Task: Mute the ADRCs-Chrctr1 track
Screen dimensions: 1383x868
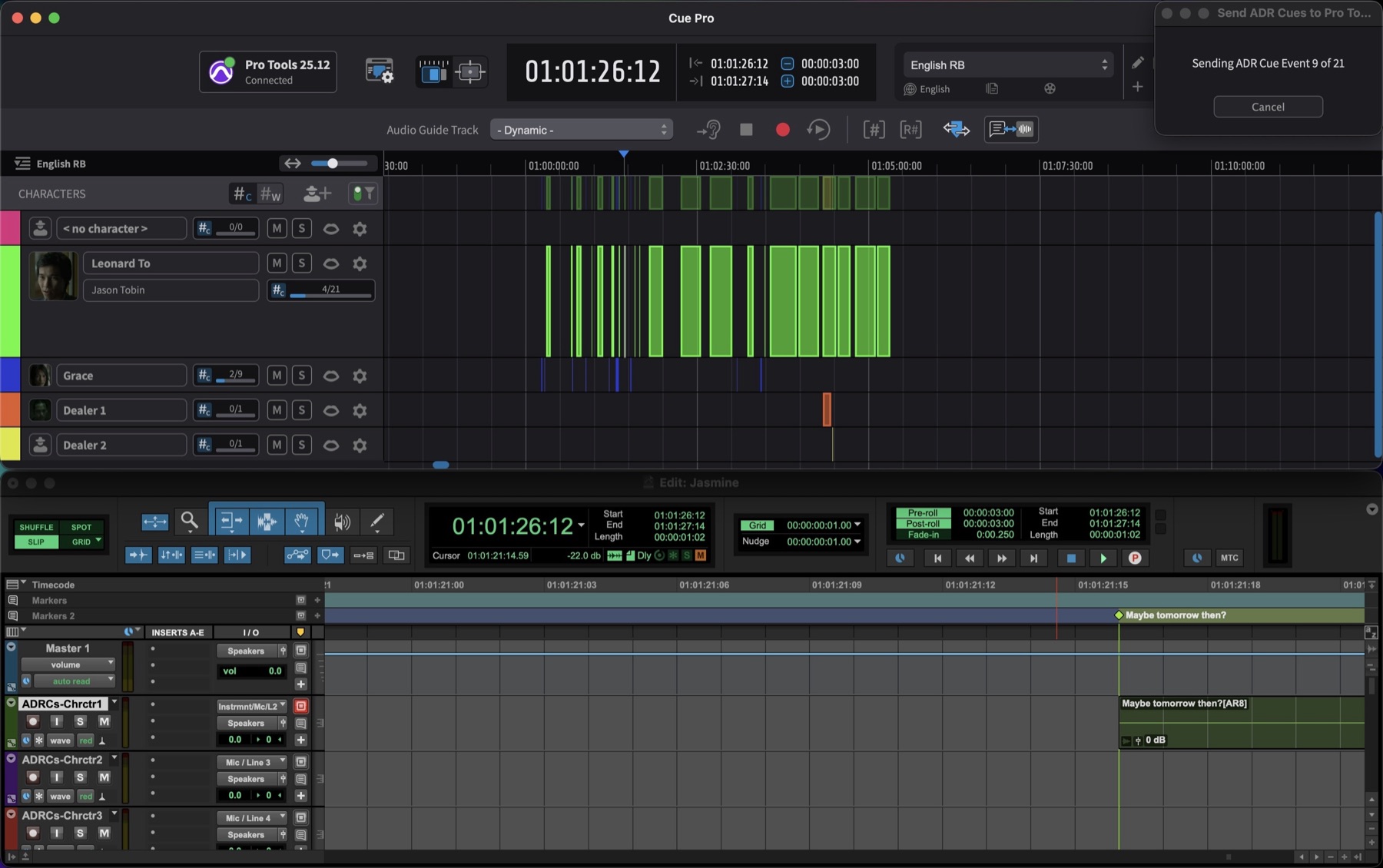Action: click(x=104, y=721)
